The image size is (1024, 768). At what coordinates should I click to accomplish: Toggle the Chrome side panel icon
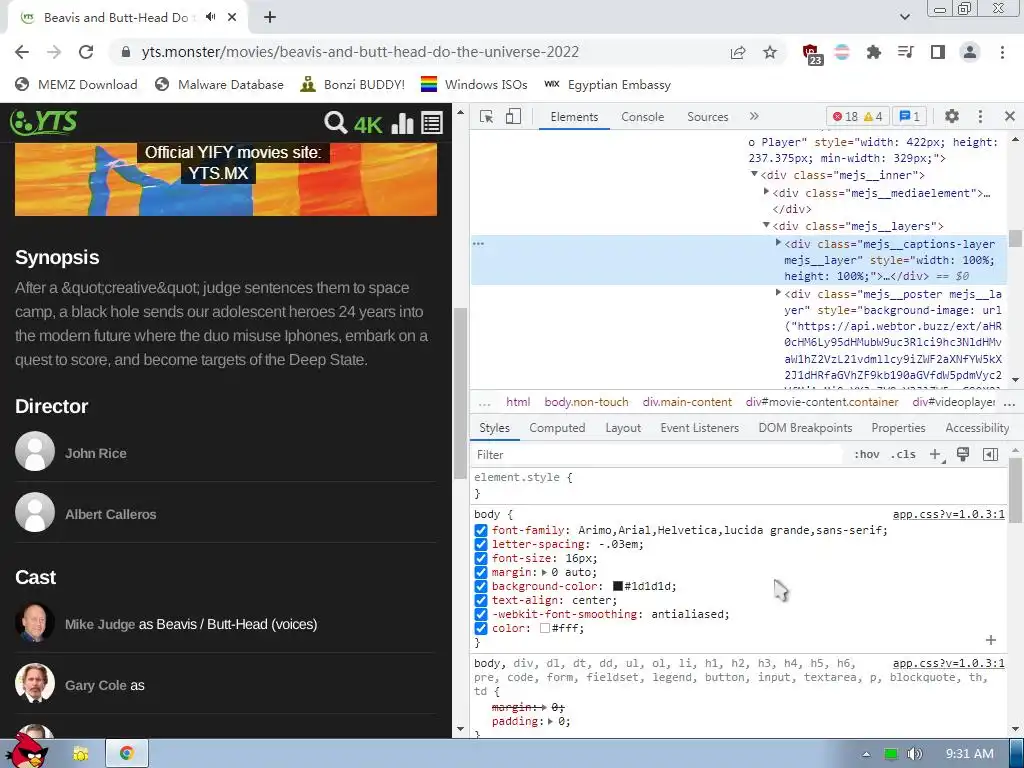tap(938, 52)
